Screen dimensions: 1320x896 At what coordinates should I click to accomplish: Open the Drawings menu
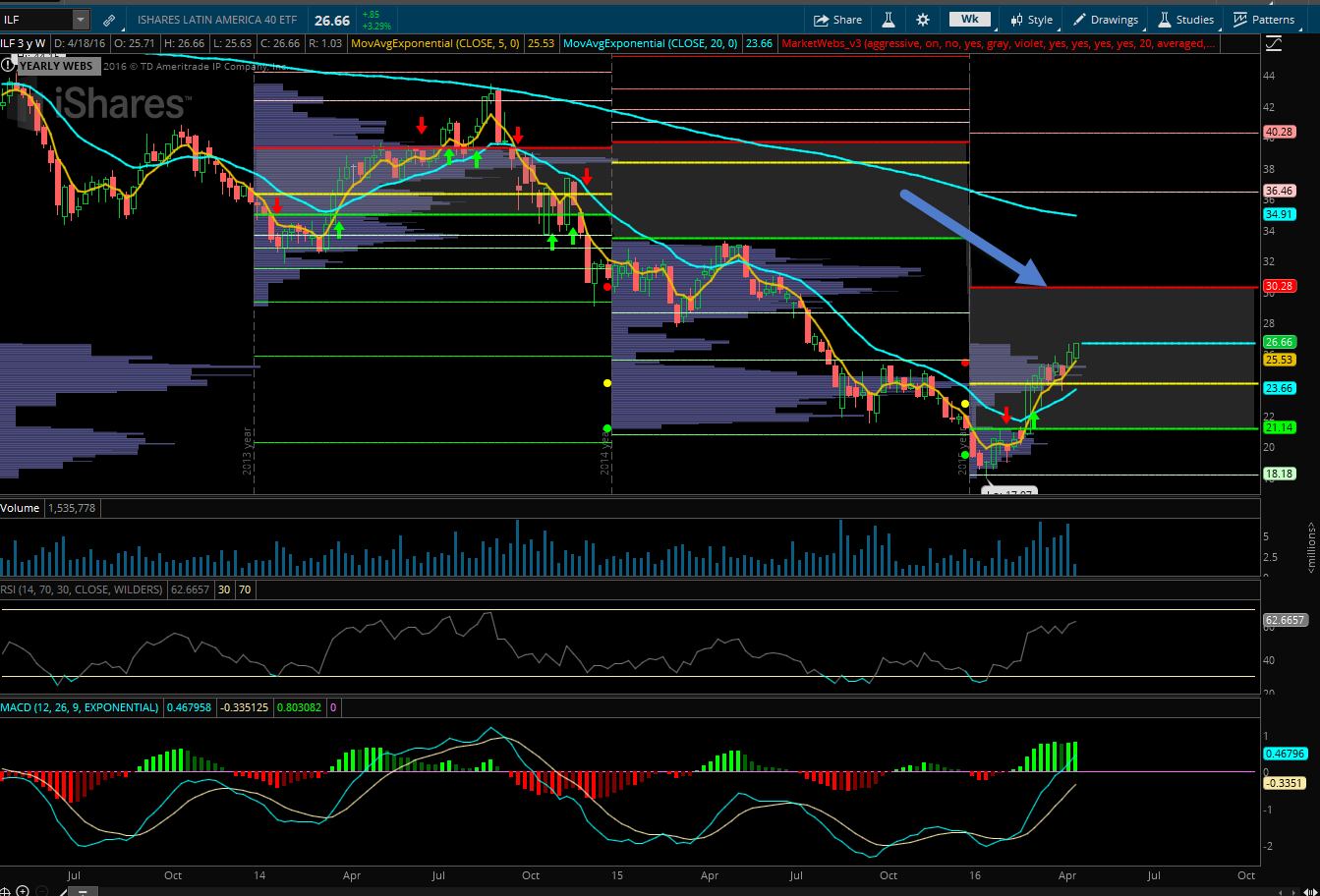(x=1106, y=20)
